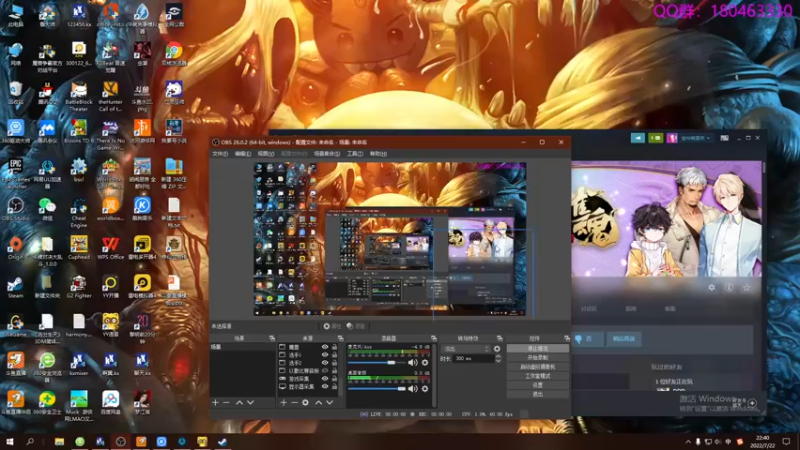The image size is (800, 450).
Task: Click the Steam icon in the taskbar
Action: coord(222,441)
